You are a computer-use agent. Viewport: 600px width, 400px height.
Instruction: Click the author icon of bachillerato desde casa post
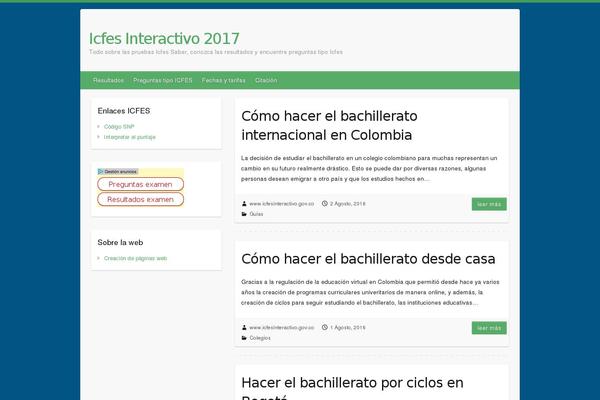tap(244, 328)
